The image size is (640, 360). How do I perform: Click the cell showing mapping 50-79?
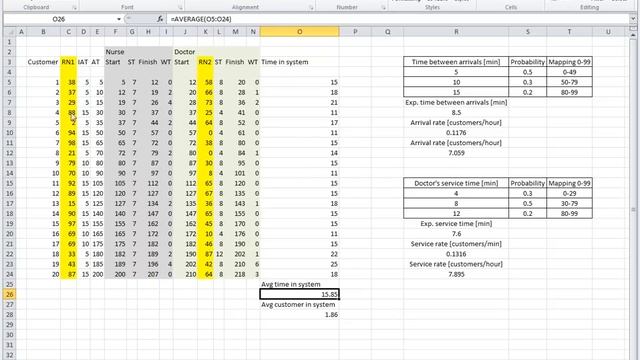pos(569,82)
